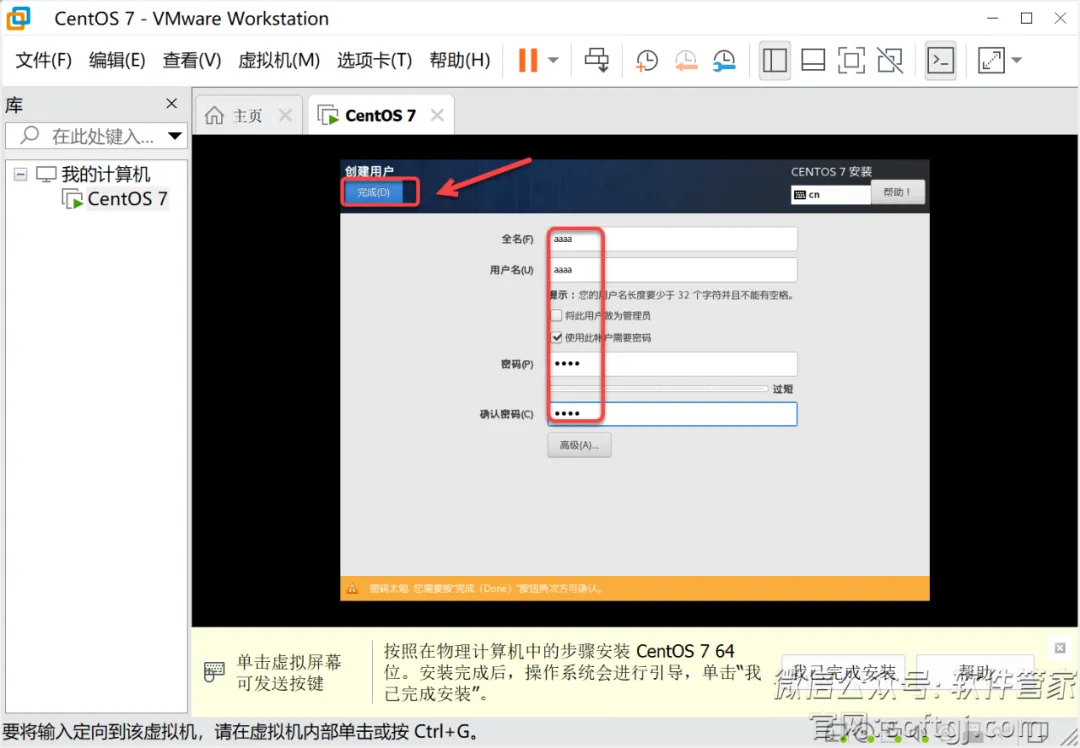Image resolution: width=1080 pixels, height=748 pixels.
Task: Take a snapshot with the clock-plus icon
Action: click(646, 61)
